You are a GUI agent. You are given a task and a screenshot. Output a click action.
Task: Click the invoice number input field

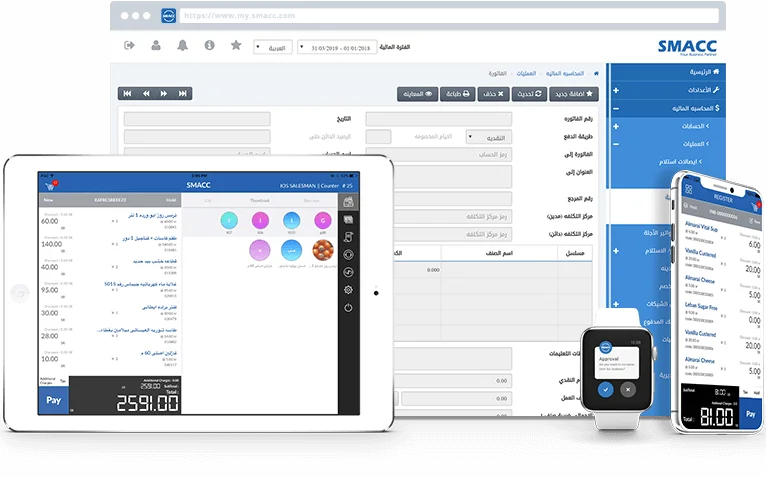[439, 119]
